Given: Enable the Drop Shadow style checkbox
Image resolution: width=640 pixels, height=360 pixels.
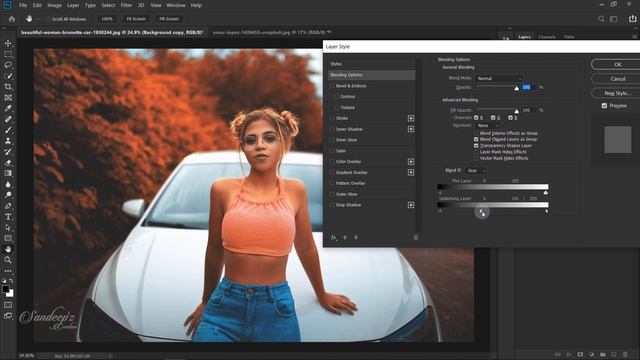Looking at the screenshot, I should point(332,205).
